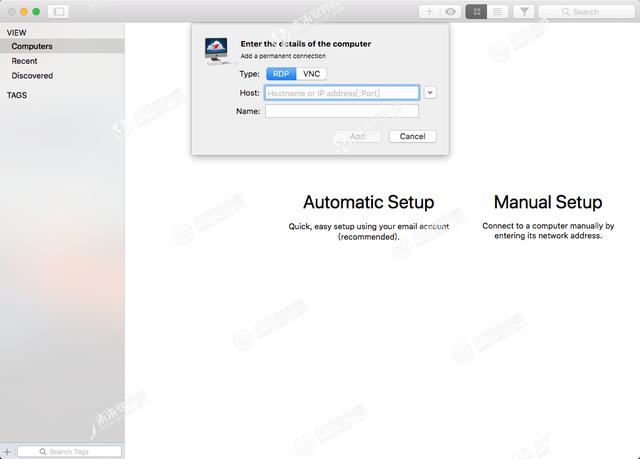Click the Host address input field
The height and width of the screenshot is (459, 640).
(x=342, y=93)
